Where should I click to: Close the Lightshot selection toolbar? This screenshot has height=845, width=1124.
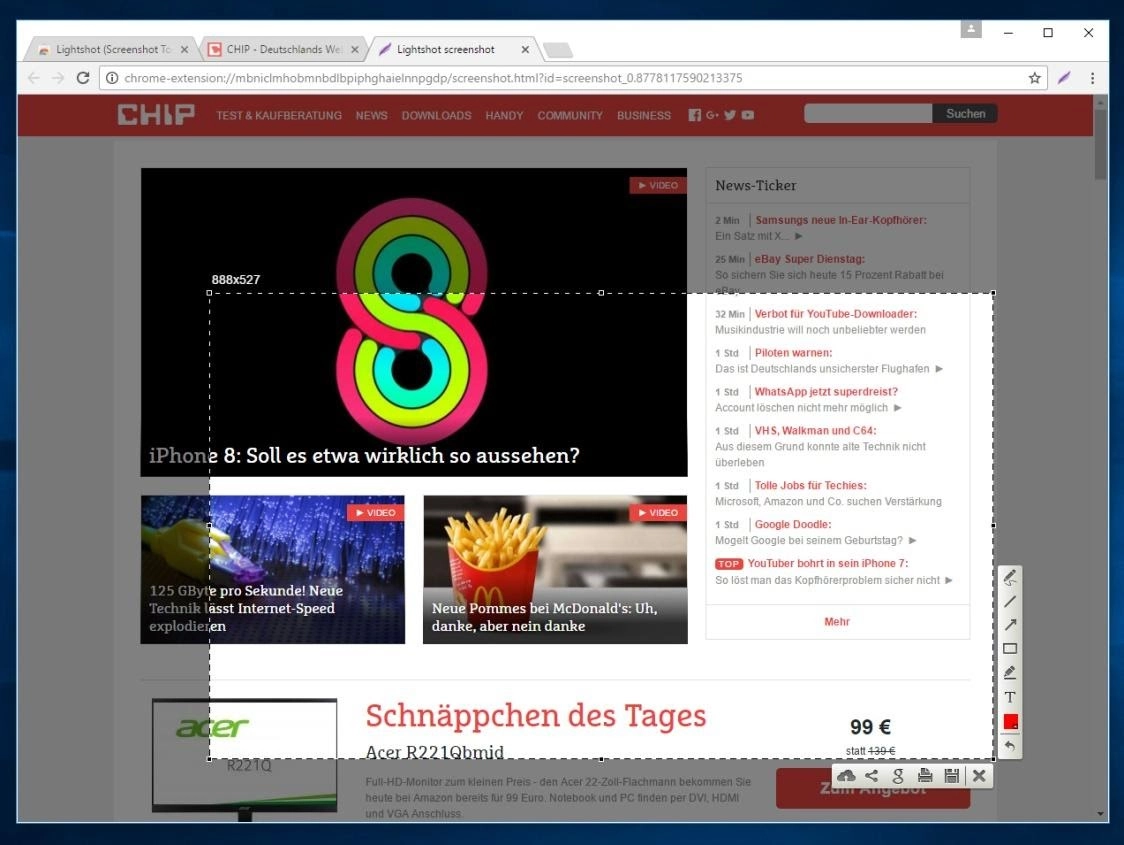979,775
